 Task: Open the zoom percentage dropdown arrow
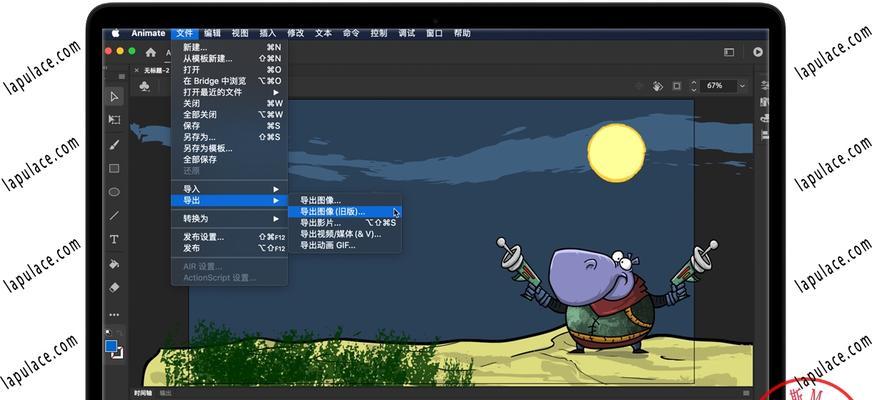click(x=742, y=86)
